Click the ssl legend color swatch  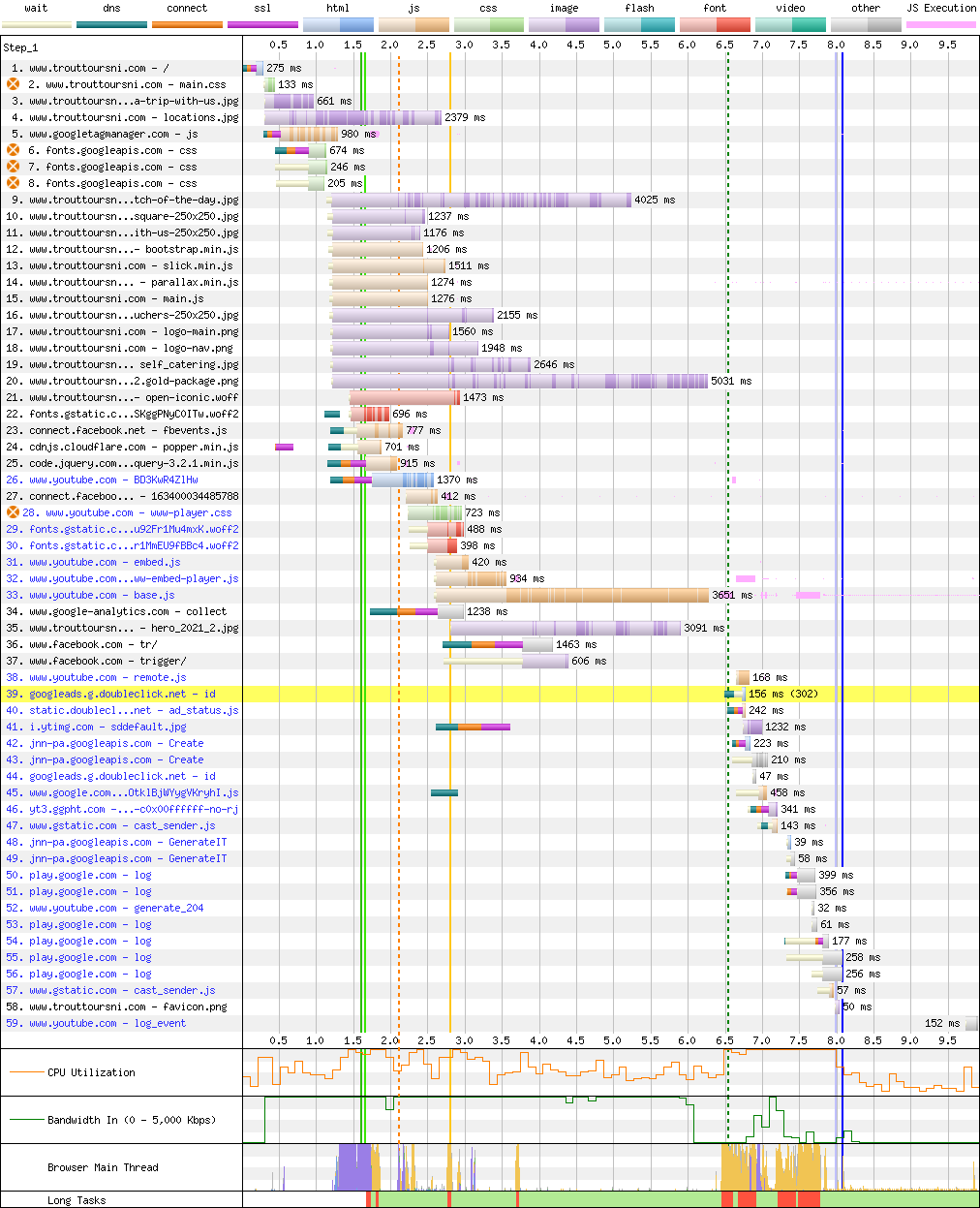point(262,24)
